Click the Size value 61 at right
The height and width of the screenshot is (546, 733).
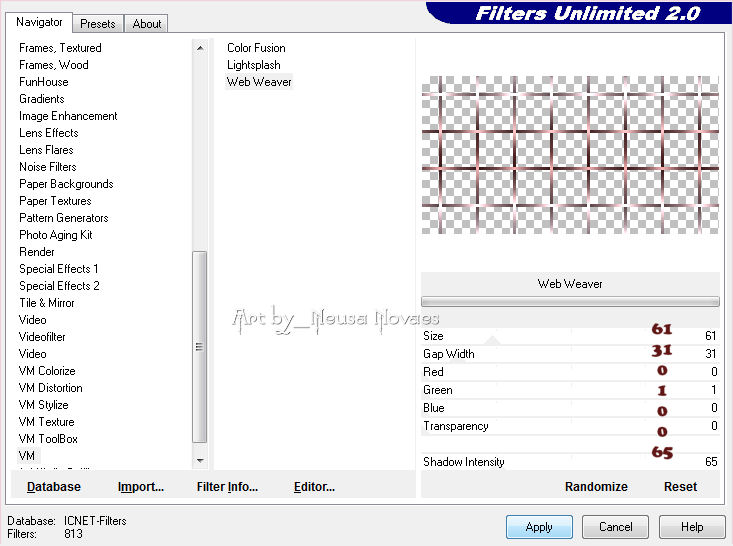[x=711, y=336]
